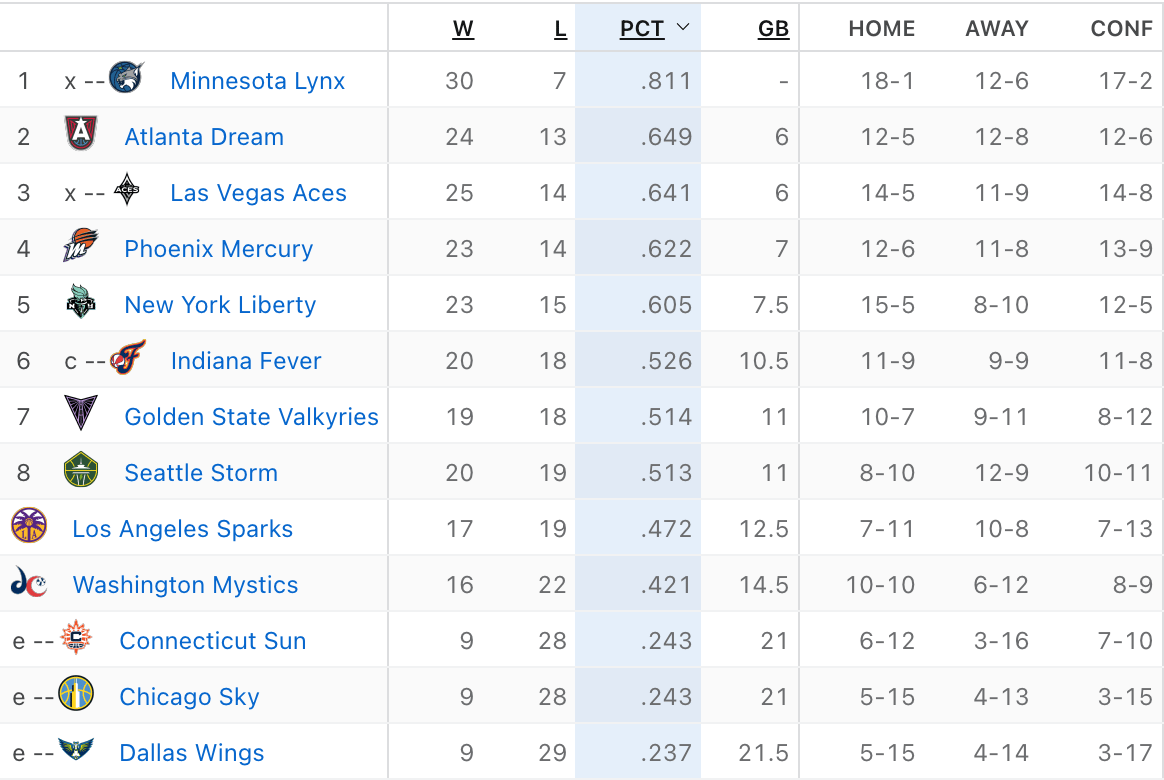Click the Las Vegas Aces logo
Image resolution: width=1164 pixels, height=780 pixels.
127,189
